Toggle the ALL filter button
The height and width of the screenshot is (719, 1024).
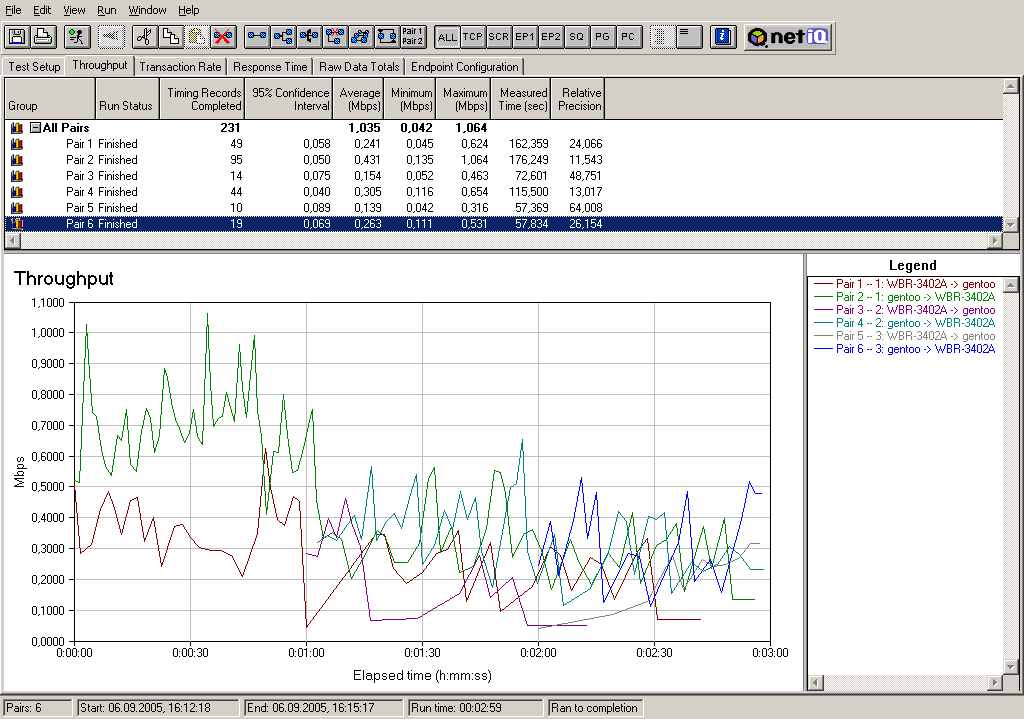click(x=447, y=37)
